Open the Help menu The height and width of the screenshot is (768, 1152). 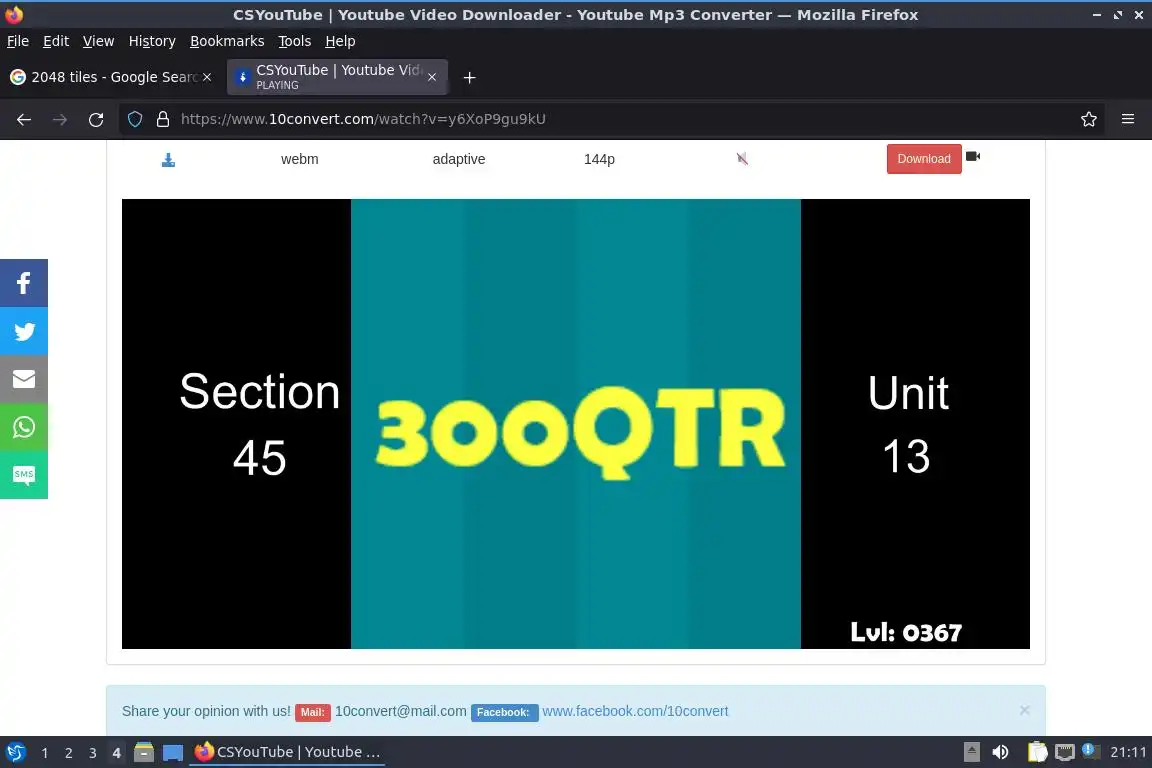(x=340, y=41)
